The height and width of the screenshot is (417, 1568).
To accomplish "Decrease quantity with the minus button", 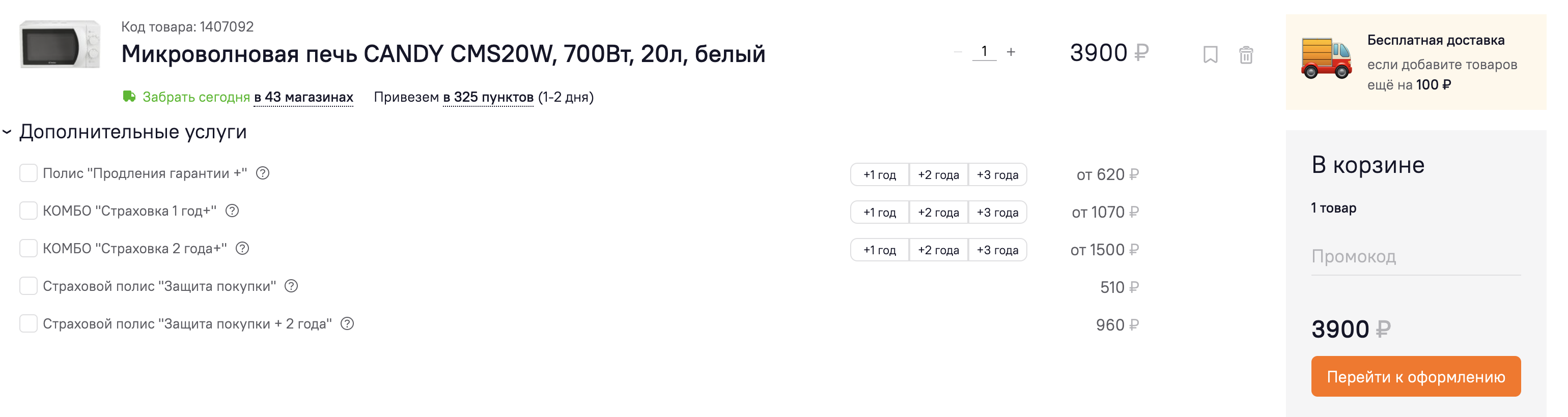I will (x=958, y=52).
